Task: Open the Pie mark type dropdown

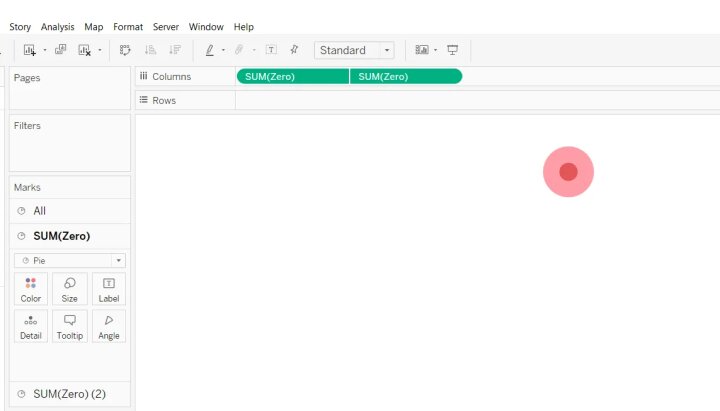Action: click(70, 261)
